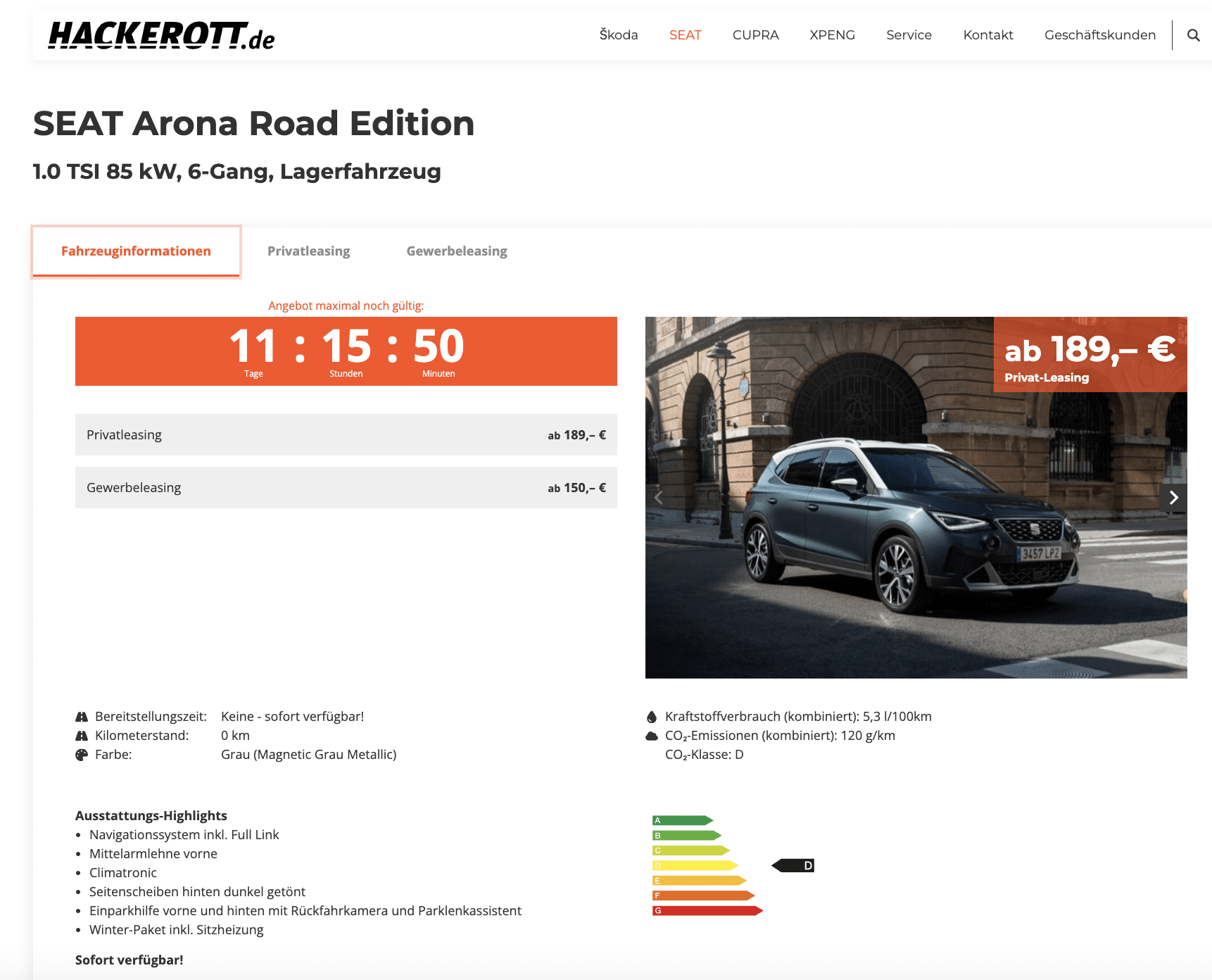Open the Geschäftskunden menu
1212x980 pixels.
pos(1099,35)
